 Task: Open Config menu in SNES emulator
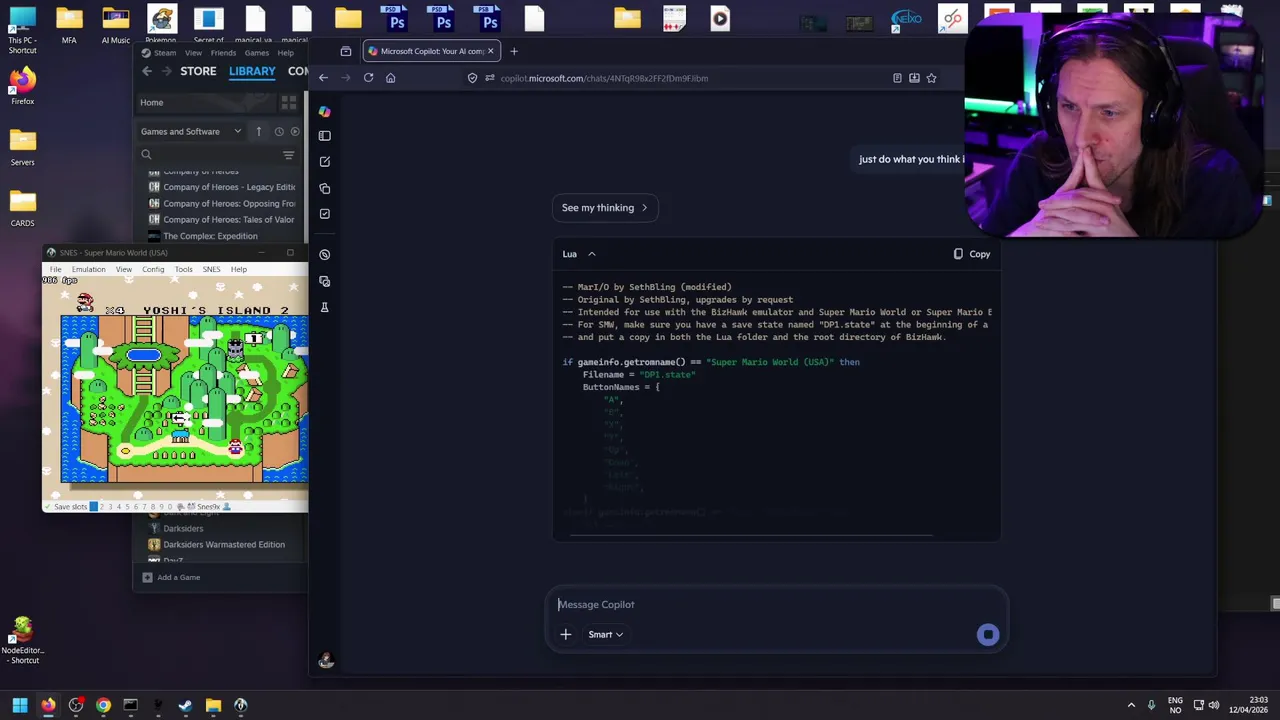point(153,269)
